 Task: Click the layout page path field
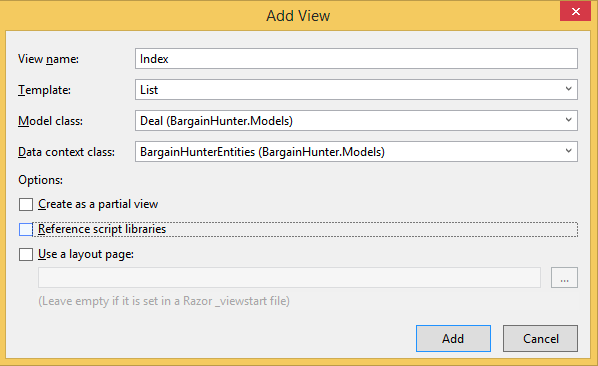[289, 278]
